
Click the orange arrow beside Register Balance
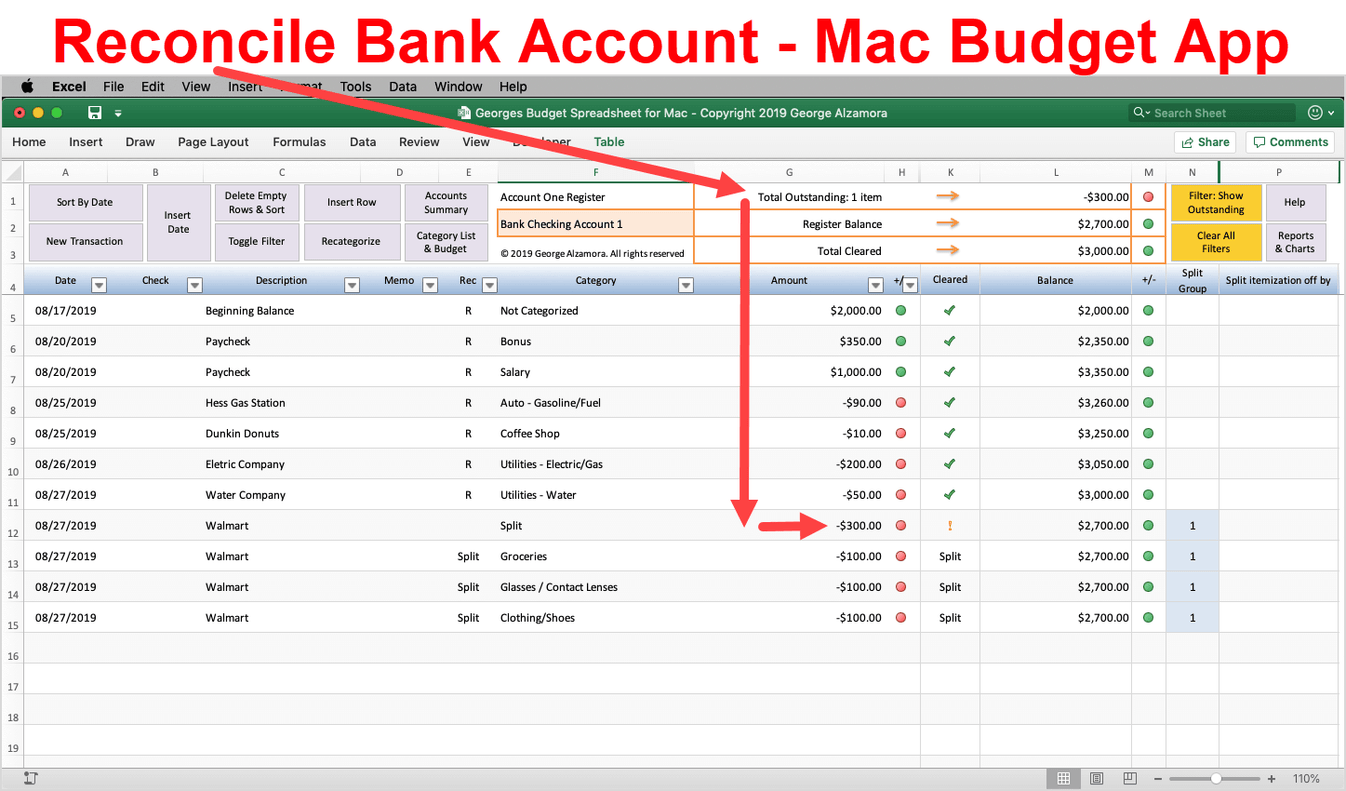948,223
